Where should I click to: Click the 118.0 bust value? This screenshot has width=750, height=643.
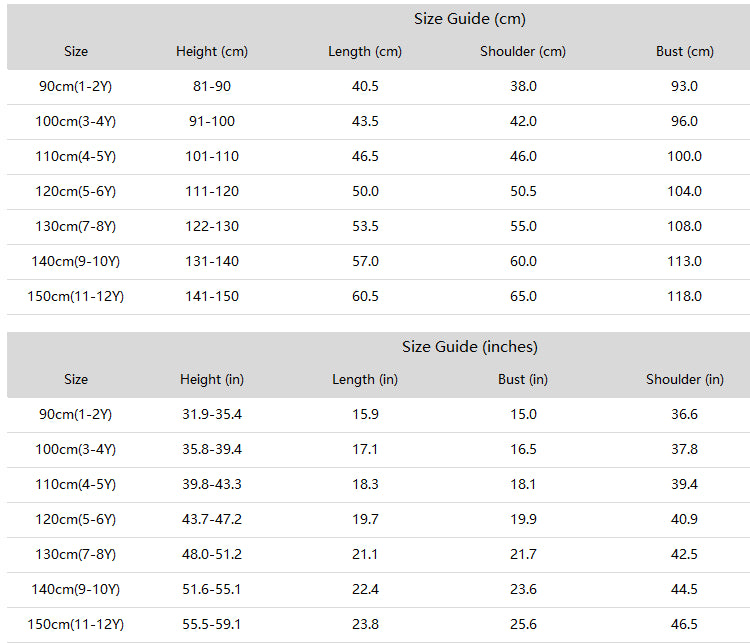click(684, 296)
